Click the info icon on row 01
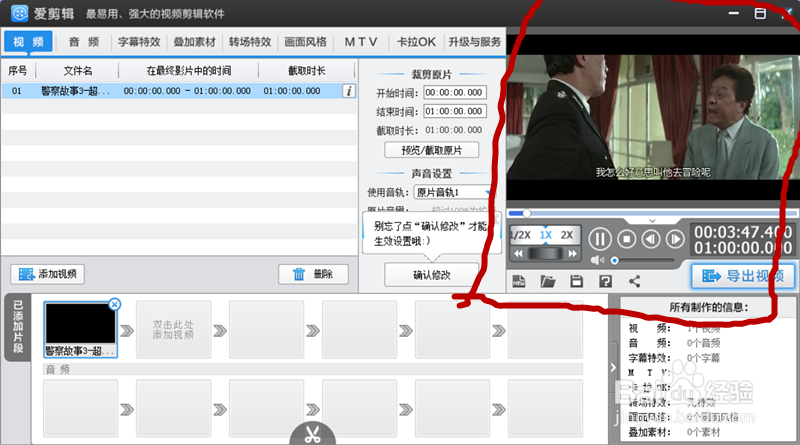800x445 pixels. click(x=349, y=91)
